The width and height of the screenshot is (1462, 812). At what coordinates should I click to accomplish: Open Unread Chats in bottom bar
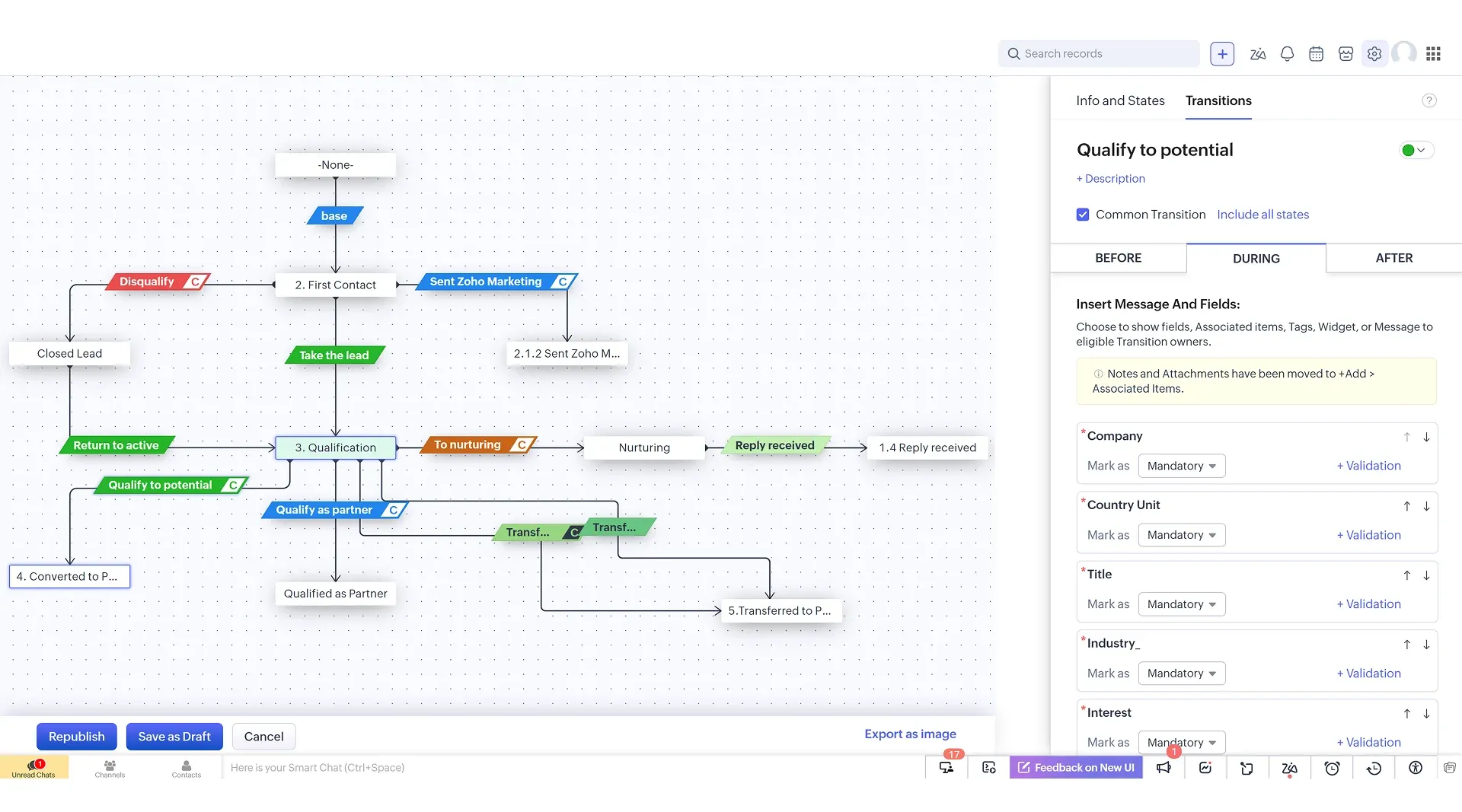(34, 768)
